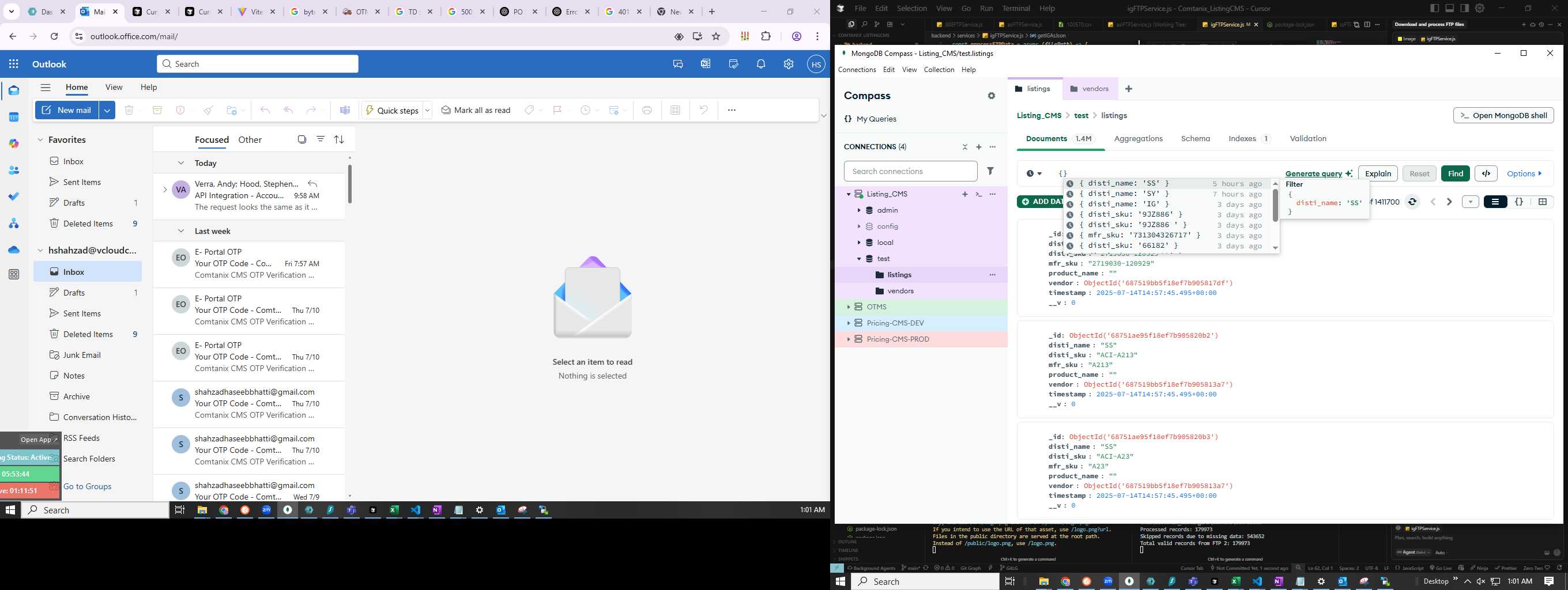
Task: Expand the Pricing-CMS-PROD connection
Action: [848, 339]
